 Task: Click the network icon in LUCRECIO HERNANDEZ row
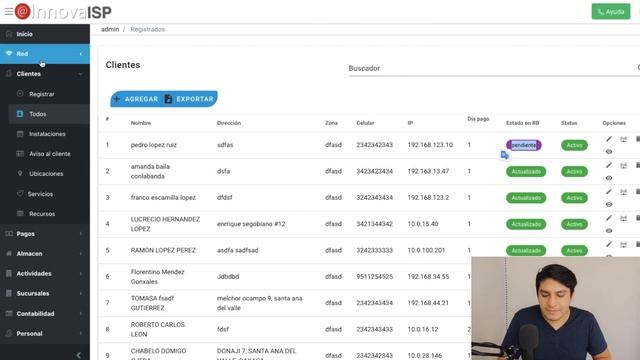(623, 218)
